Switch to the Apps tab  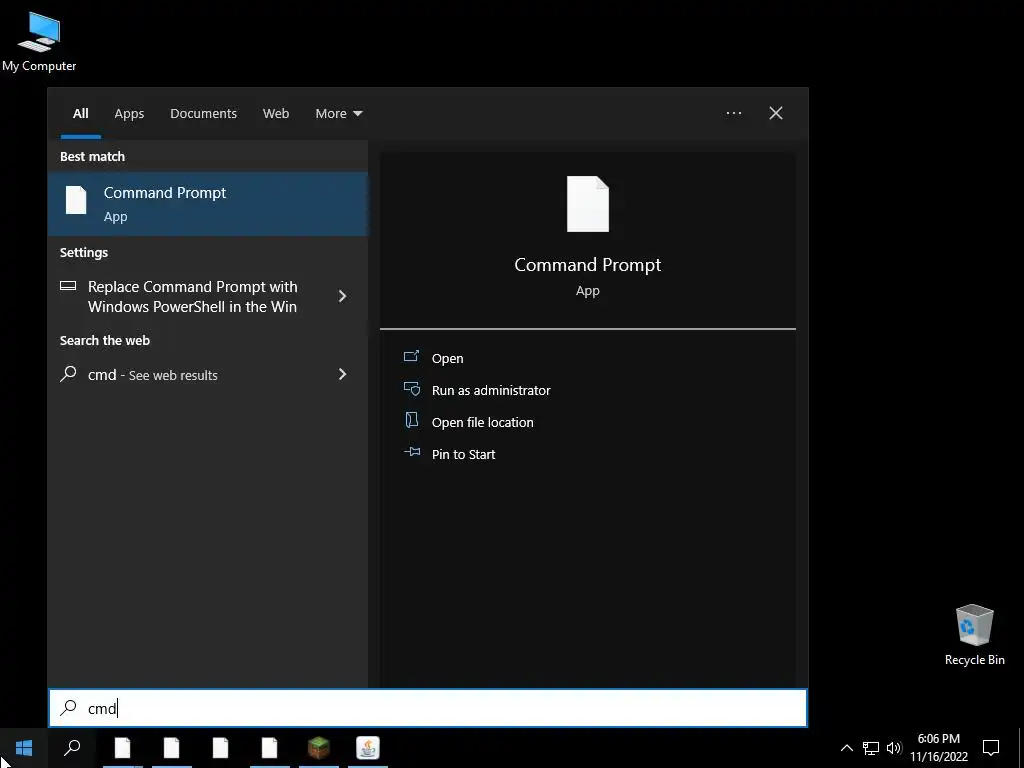[x=129, y=114]
